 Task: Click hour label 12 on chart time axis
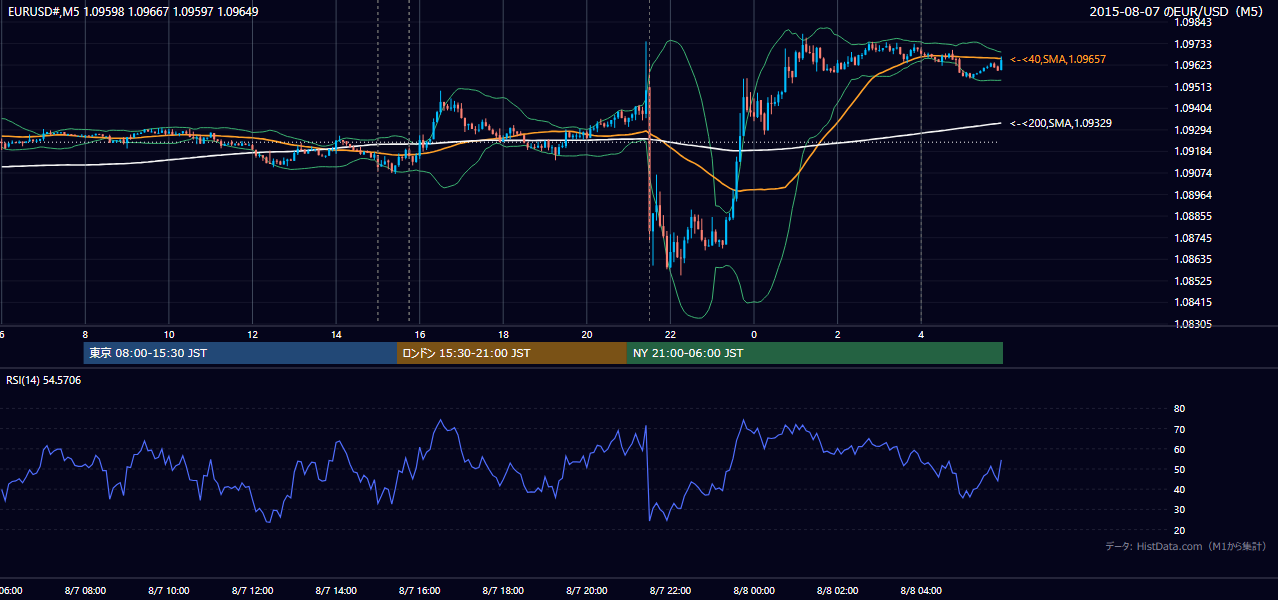(x=253, y=334)
